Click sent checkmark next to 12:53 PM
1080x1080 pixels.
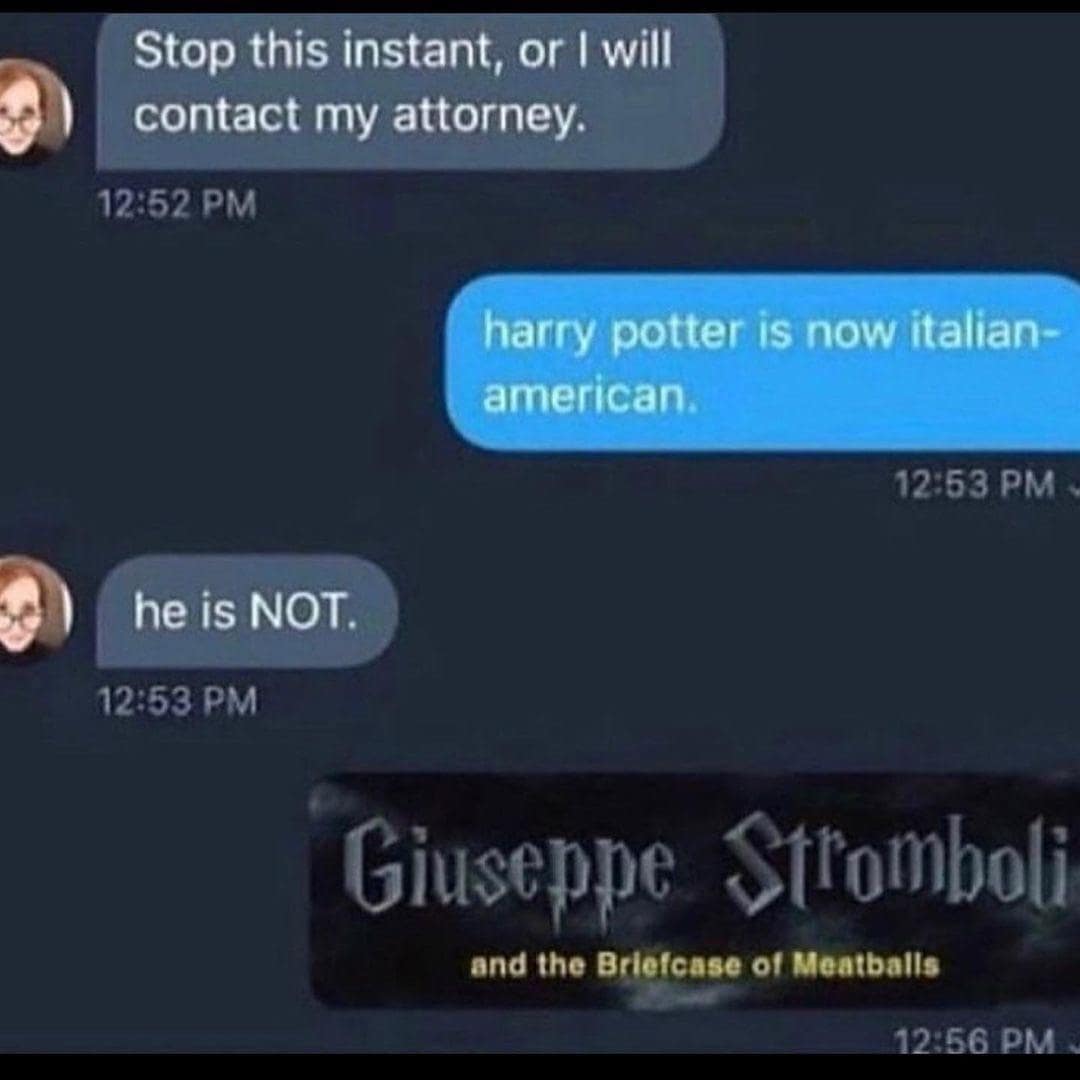pyautogui.click(x=1072, y=485)
